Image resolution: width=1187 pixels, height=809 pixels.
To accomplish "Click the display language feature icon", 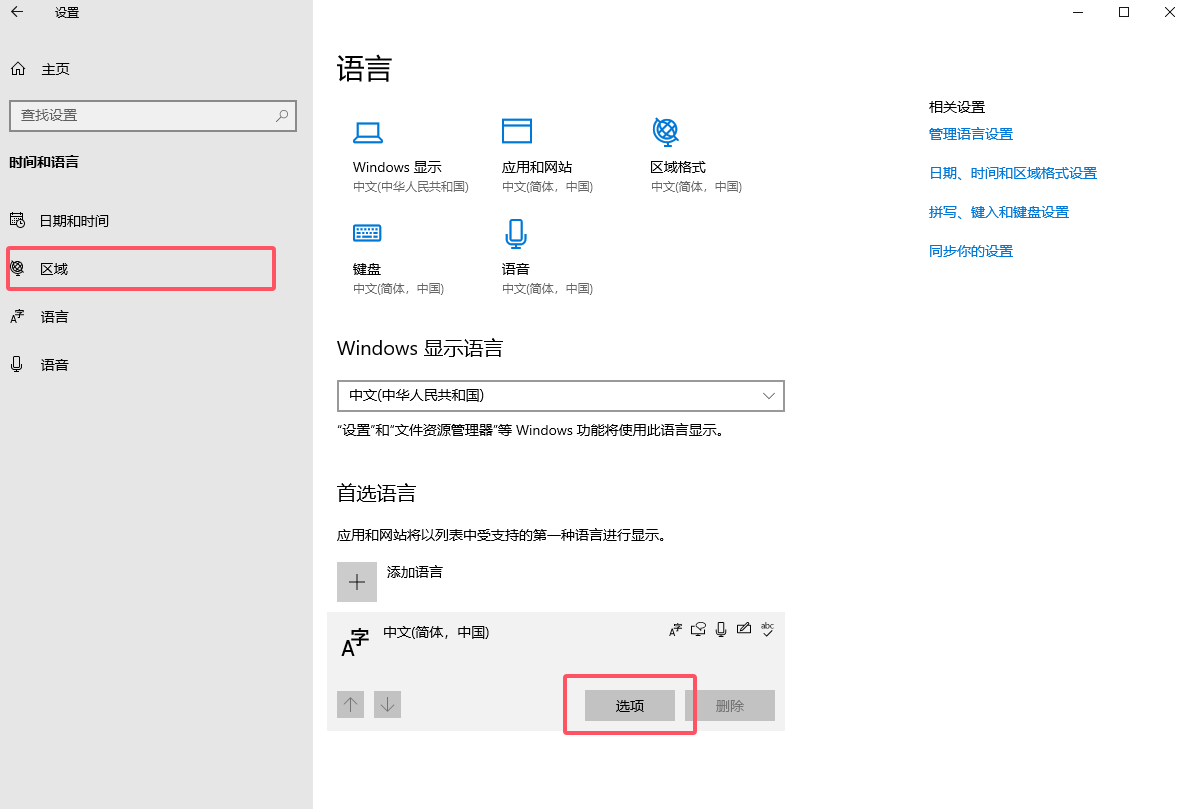I will coord(675,629).
